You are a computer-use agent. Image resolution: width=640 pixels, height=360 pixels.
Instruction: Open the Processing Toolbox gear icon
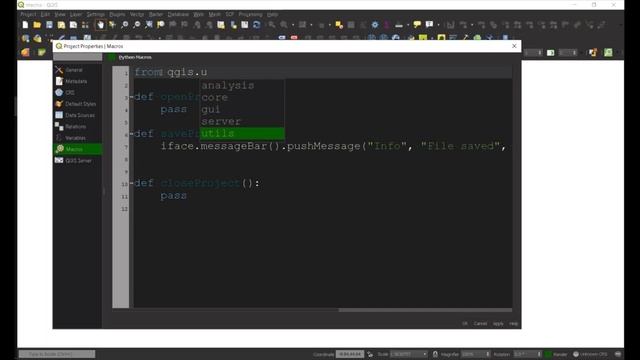pyautogui.click(x=375, y=25)
